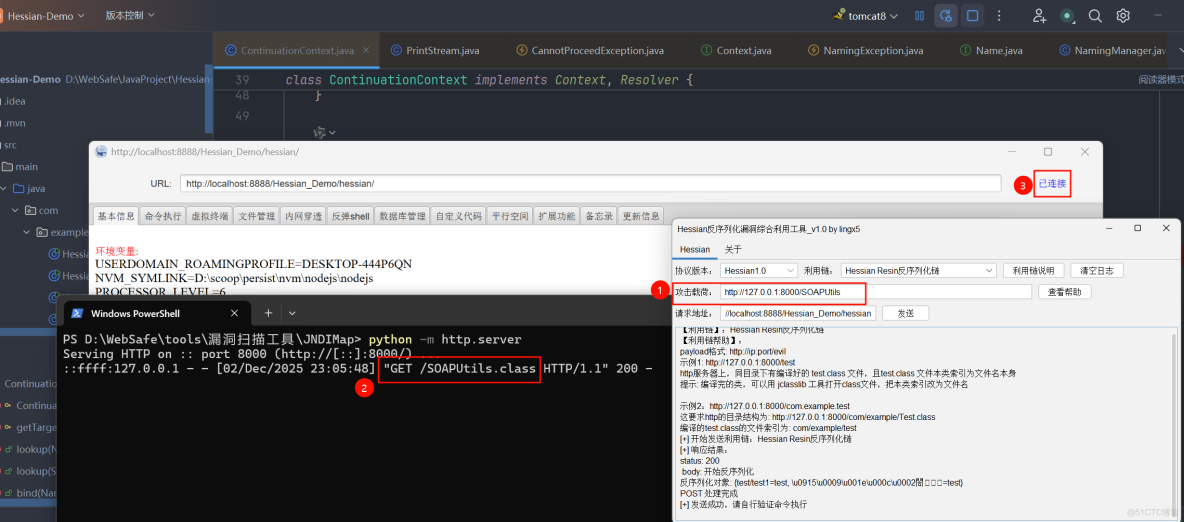1184x522 pixels.
Task: Click the plus icon for new PowerShell tab
Action: point(268,313)
